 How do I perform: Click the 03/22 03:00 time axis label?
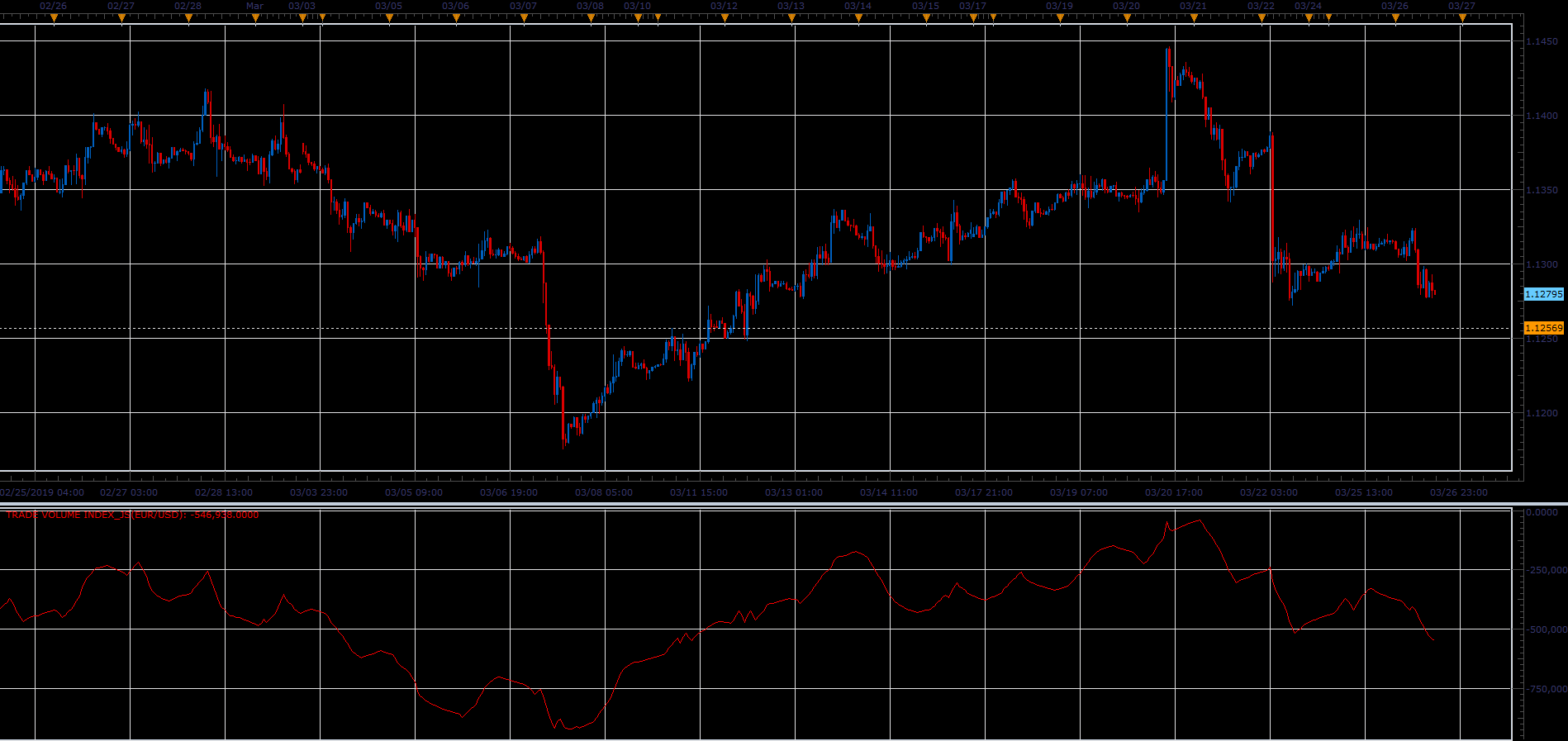click(1269, 492)
